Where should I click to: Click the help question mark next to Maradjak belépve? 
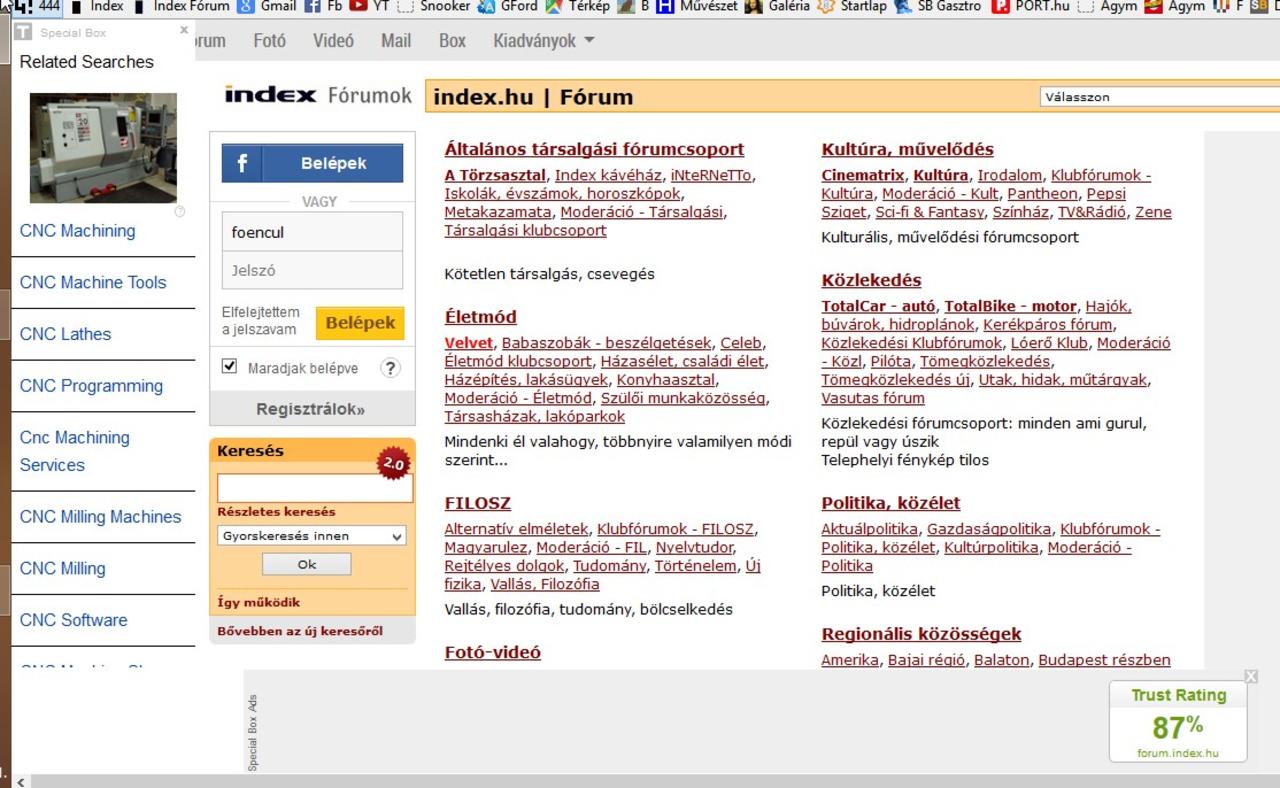click(x=390, y=367)
